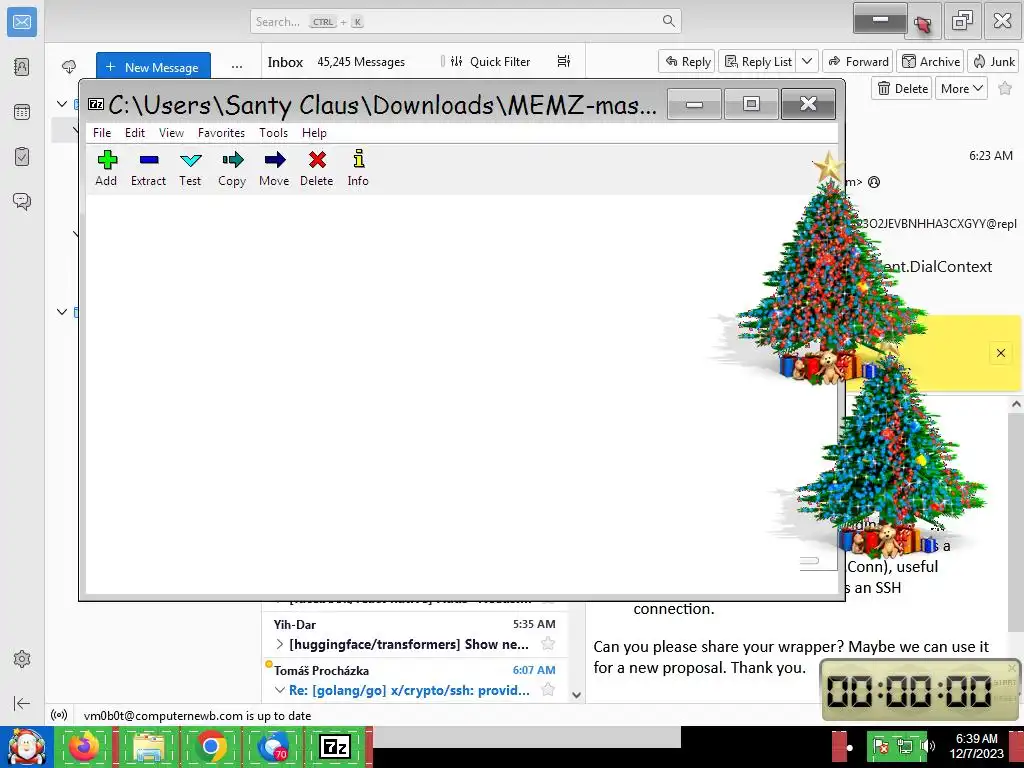Click the Santa Start button
Screen dimensions: 1024x768
26,747
